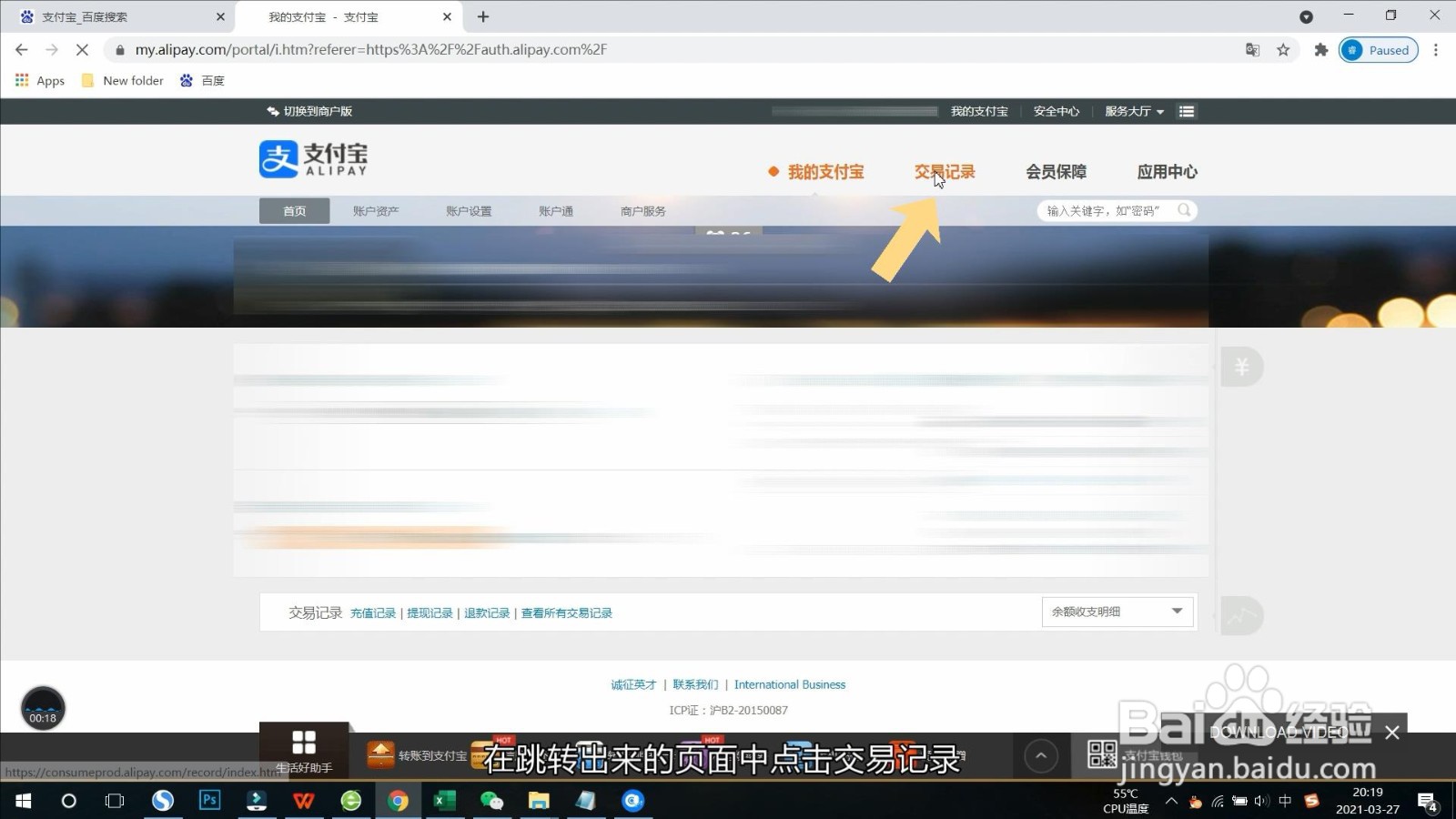1456x819 pixels.
Task: Open the 账户设置 sub-tab
Action: tap(469, 211)
